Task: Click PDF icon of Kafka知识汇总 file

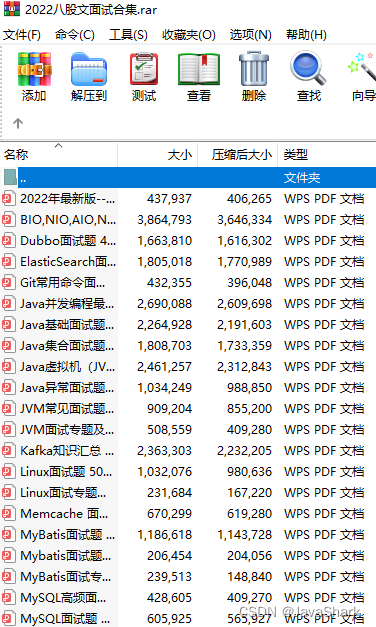Action: (x=9, y=451)
